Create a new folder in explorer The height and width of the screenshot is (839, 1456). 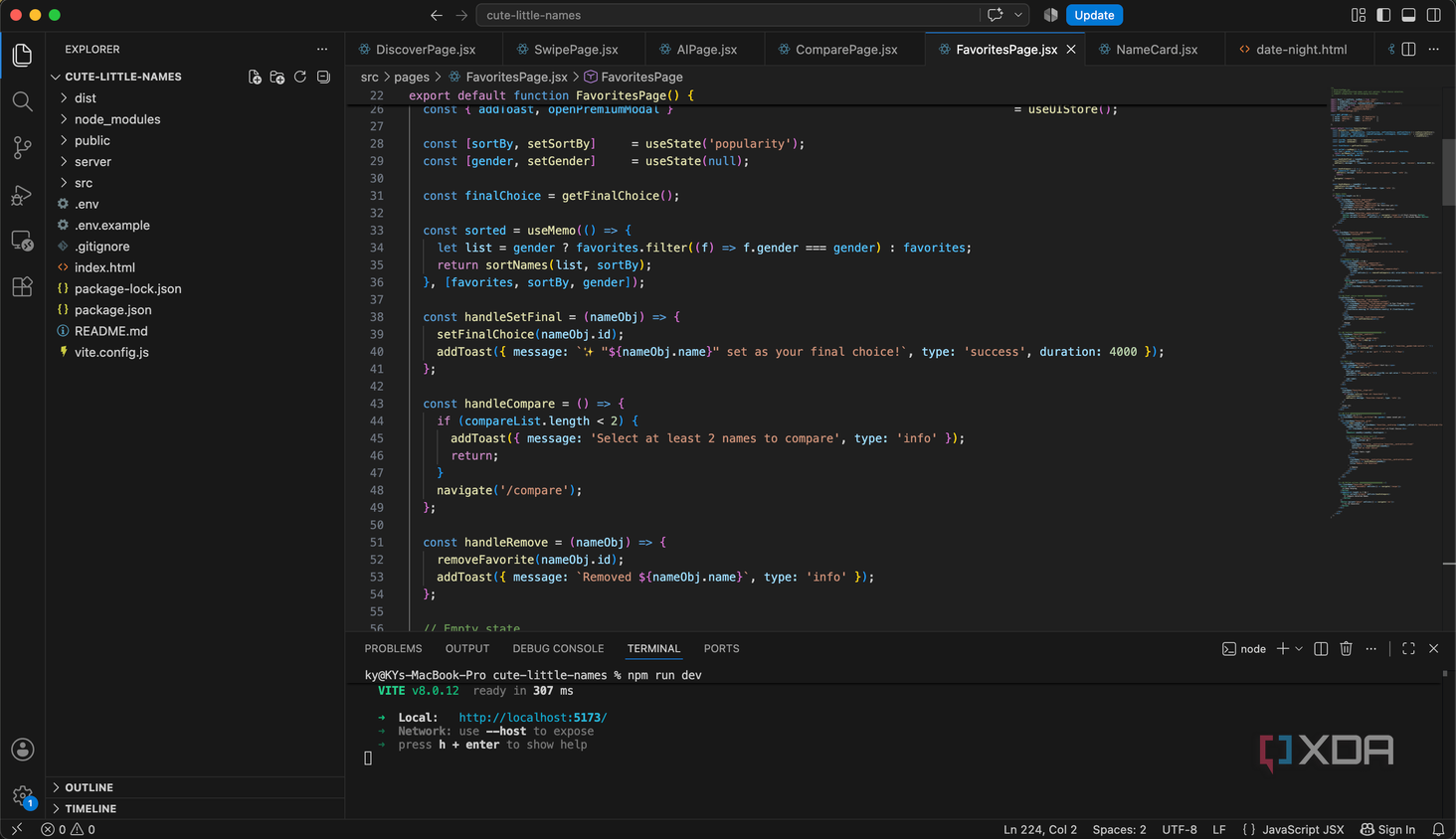point(277,77)
